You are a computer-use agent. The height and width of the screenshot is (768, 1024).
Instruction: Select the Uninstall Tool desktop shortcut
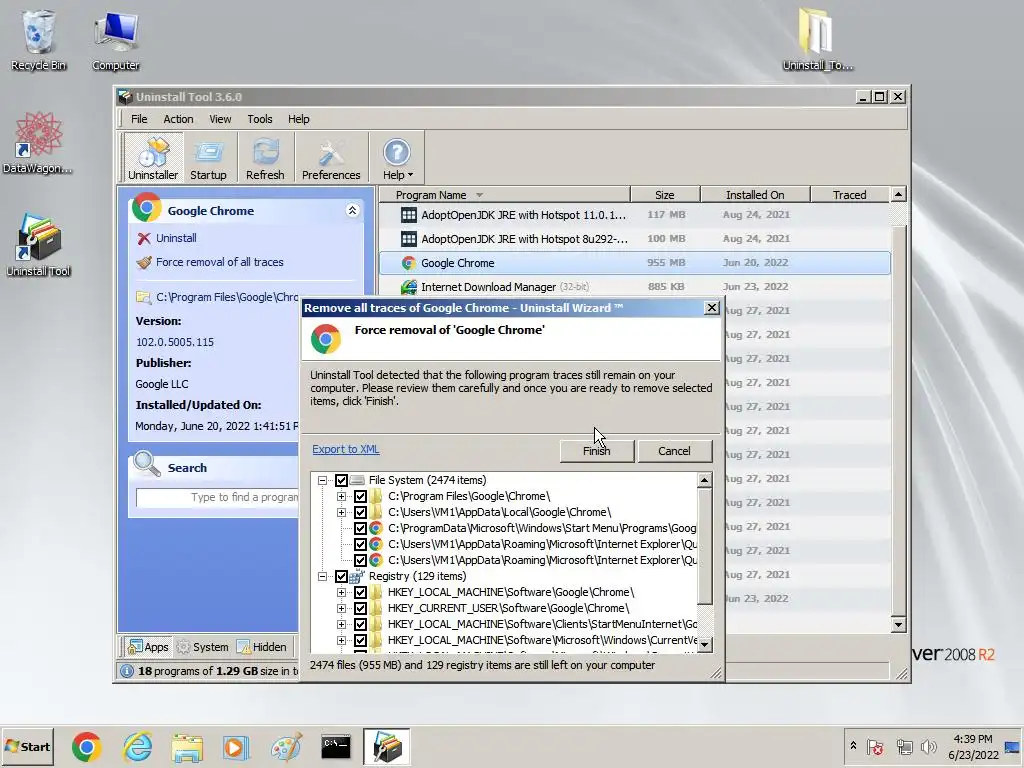click(39, 246)
